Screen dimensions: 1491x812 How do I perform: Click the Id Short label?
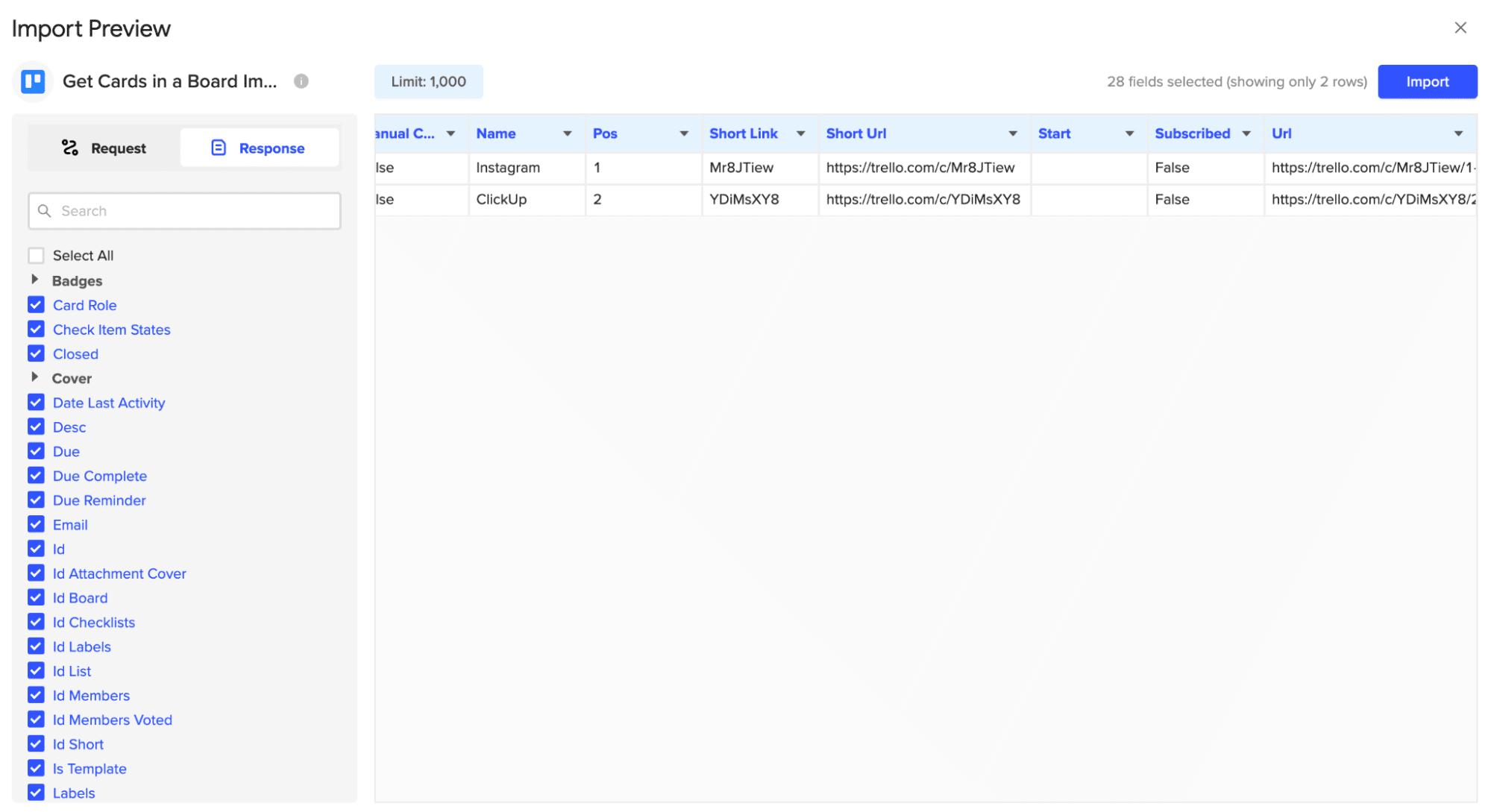[x=78, y=744]
